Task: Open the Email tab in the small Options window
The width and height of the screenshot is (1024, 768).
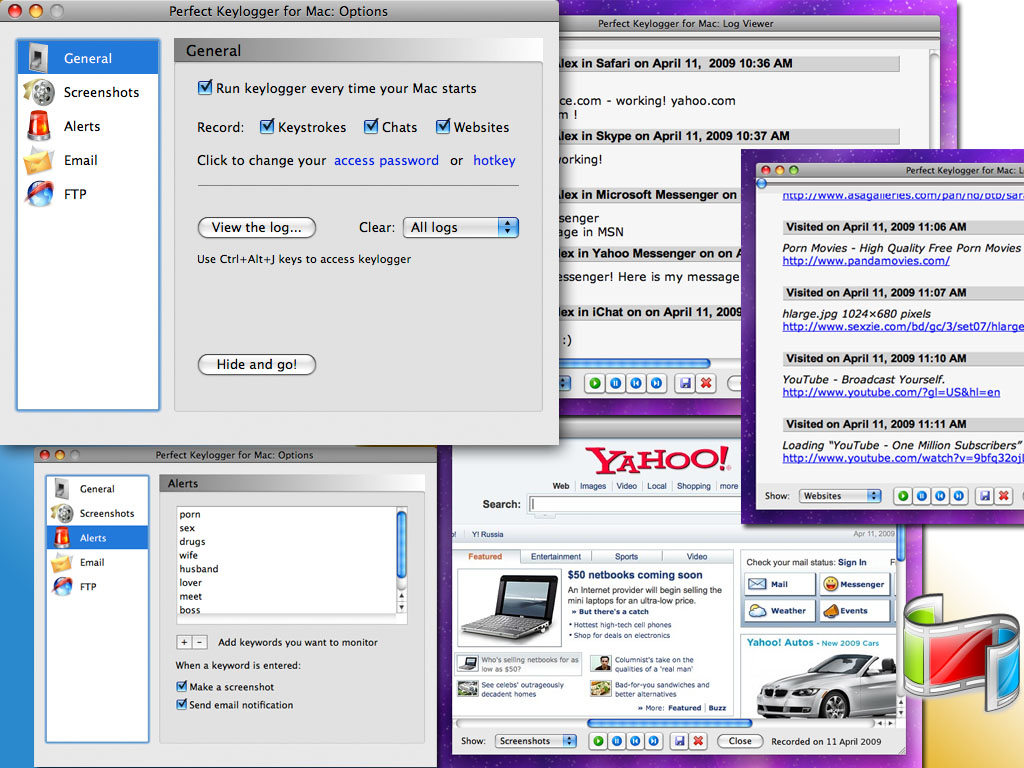Action: pos(97,562)
